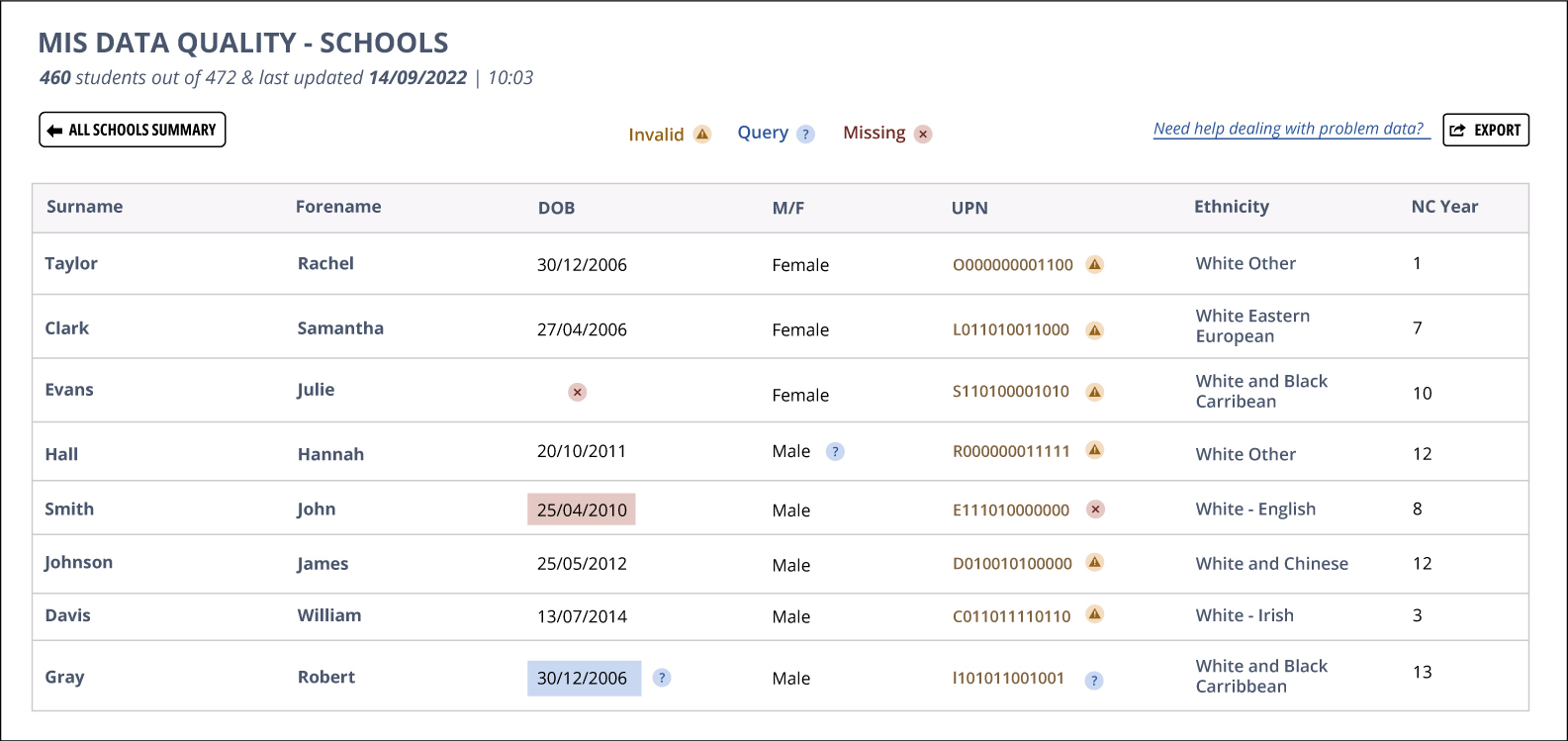Click the ethnicity White - Irish
The width and height of the screenshot is (1568, 741).
tap(1245, 615)
